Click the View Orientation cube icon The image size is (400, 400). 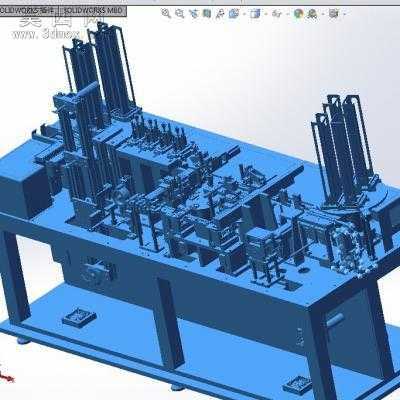click(x=234, y=14)
